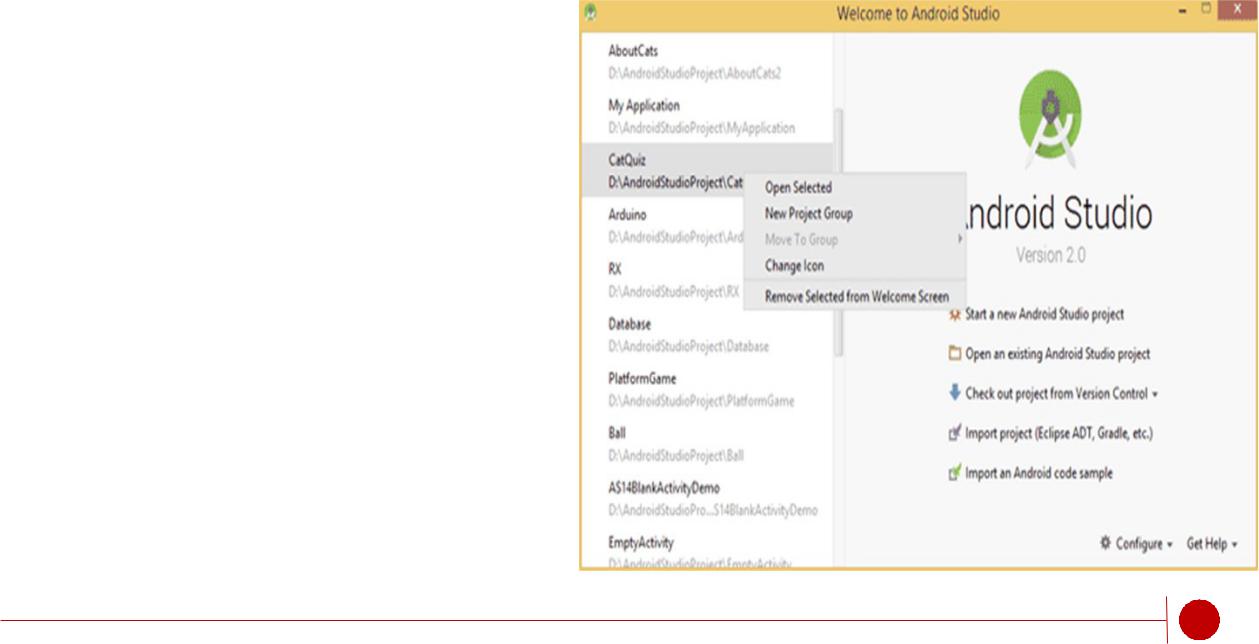Import an Android code sample
The image size is (1259, 644).
1038,473
